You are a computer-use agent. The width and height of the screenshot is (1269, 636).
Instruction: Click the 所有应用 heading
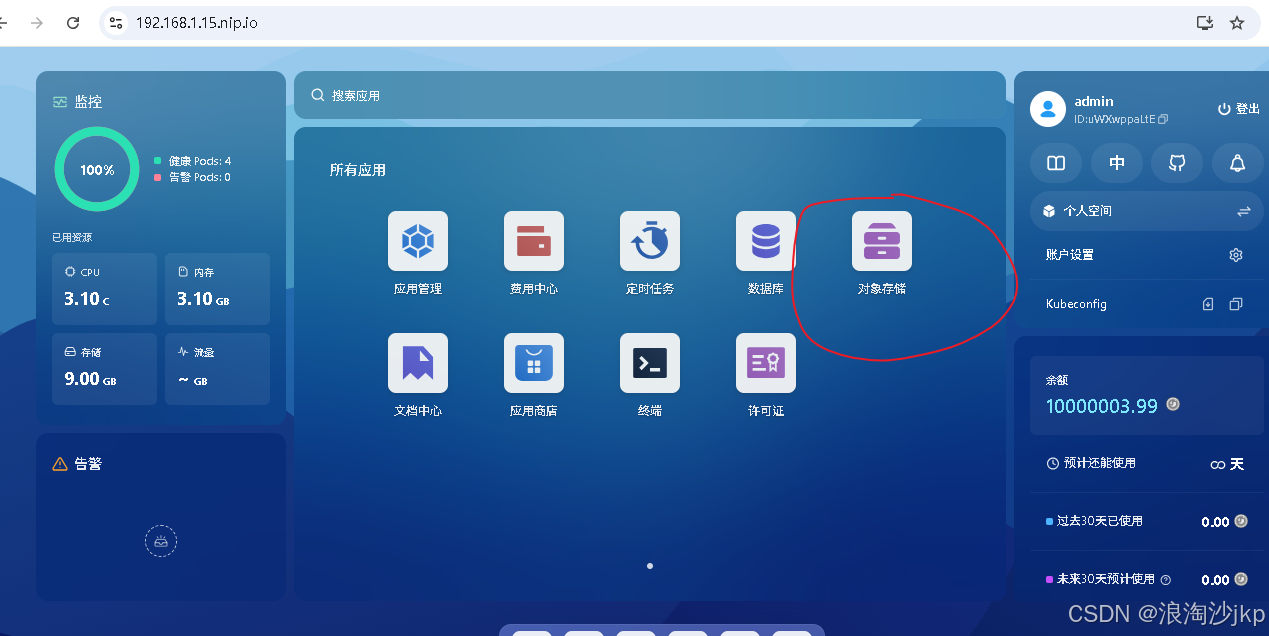pyautogui.click(x=358, y=170)
